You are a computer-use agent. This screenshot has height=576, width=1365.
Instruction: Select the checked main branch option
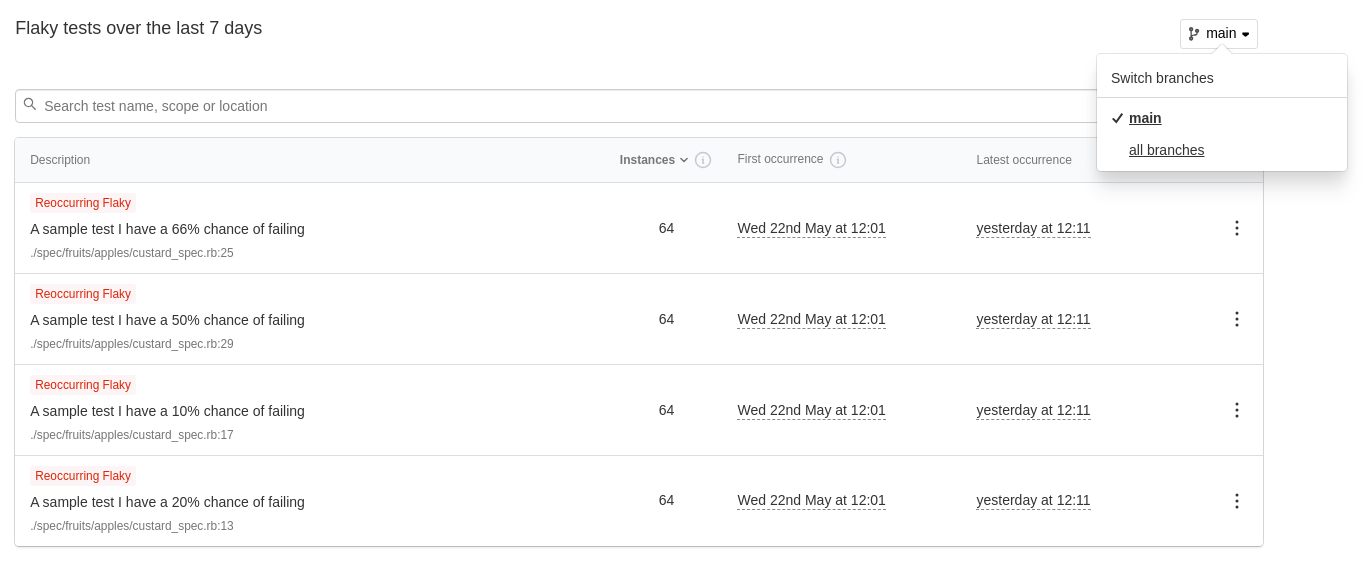coord(1145,118)
